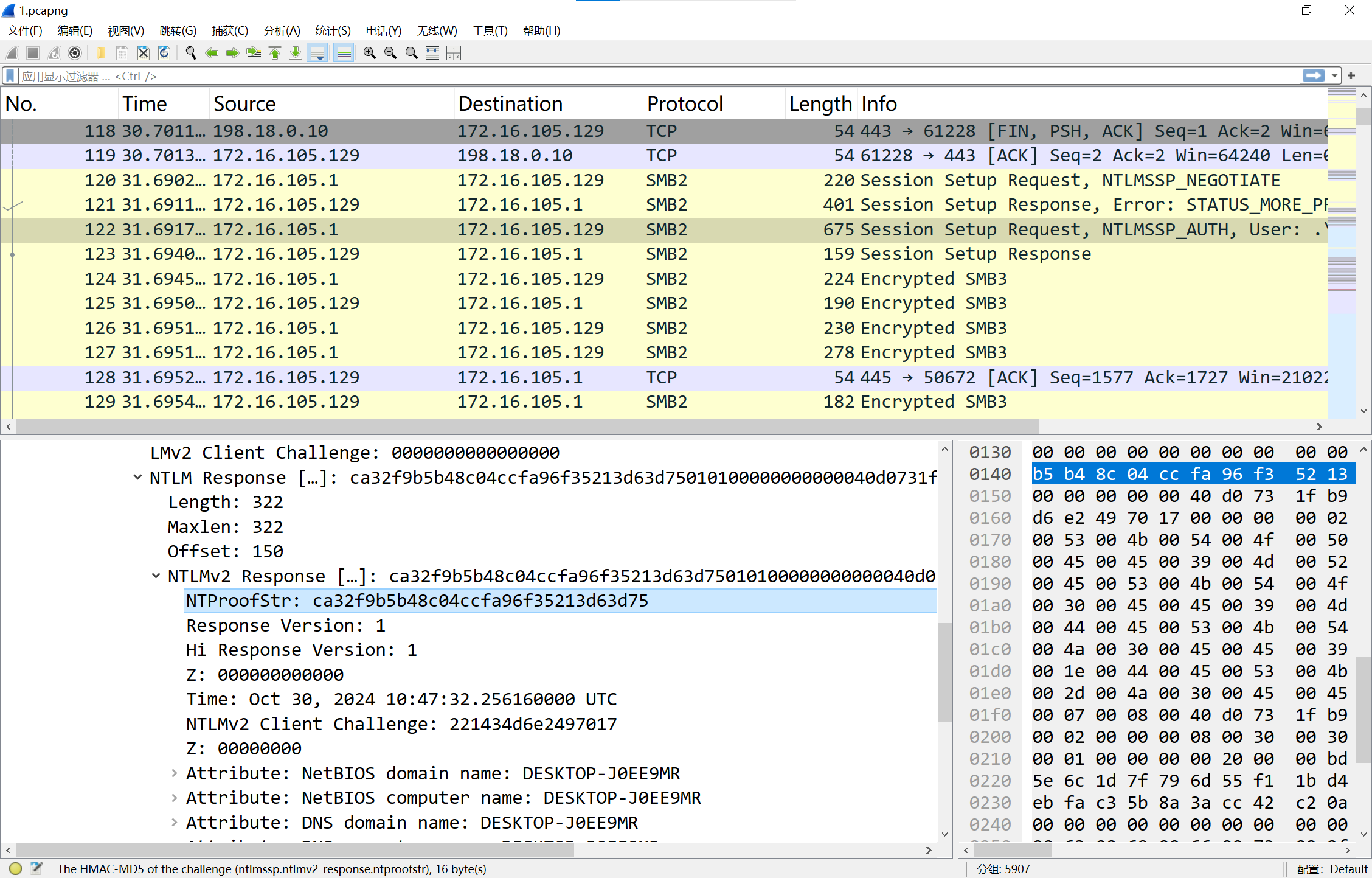This screenshot has width=1372, height=878.
Task: Toggle auto-scroll during live capture
Action: (x=317, y=54)
